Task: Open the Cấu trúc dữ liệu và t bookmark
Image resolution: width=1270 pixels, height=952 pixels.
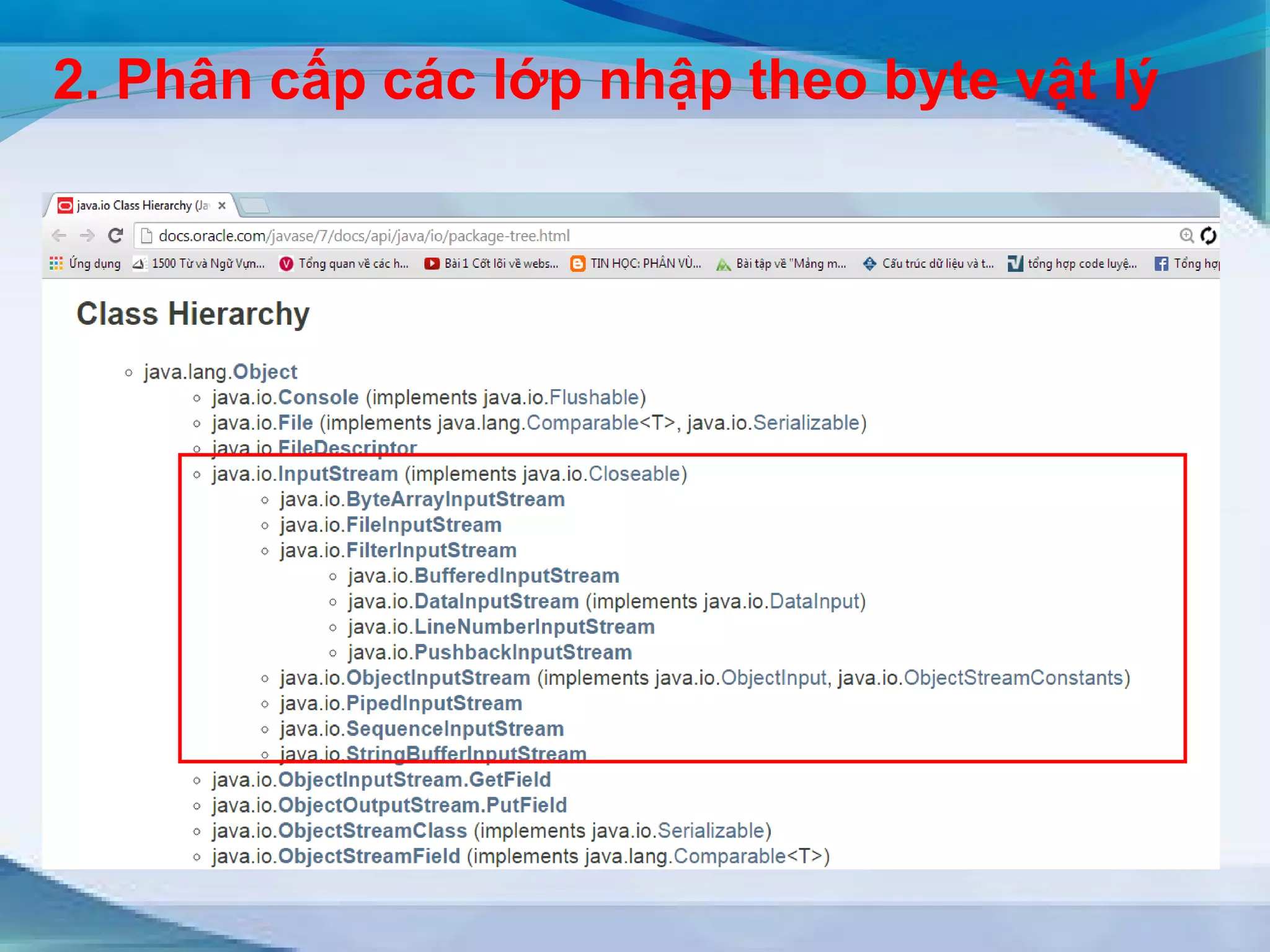Action: (x=928, y=263)
